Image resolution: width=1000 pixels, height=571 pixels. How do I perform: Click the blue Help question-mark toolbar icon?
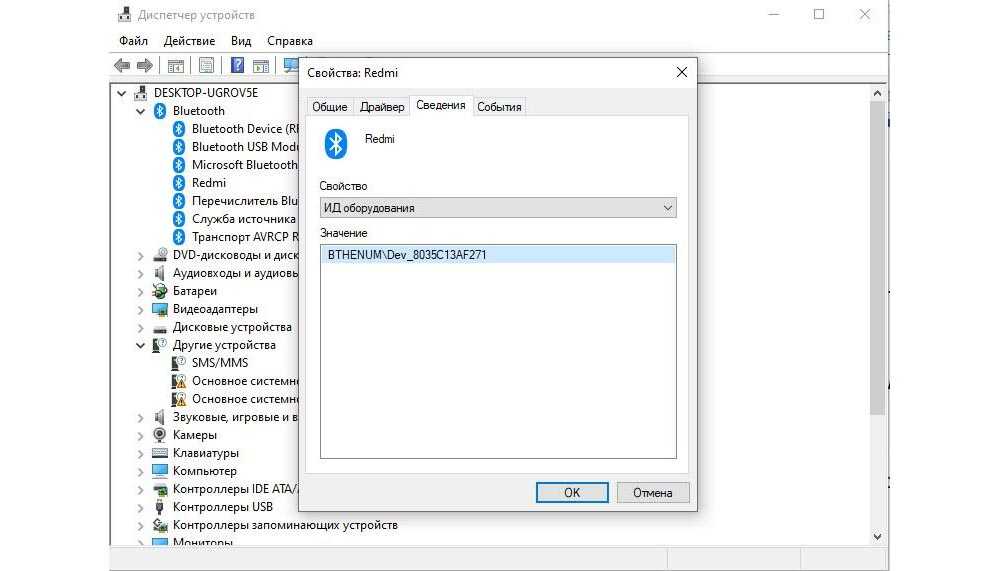238,66
